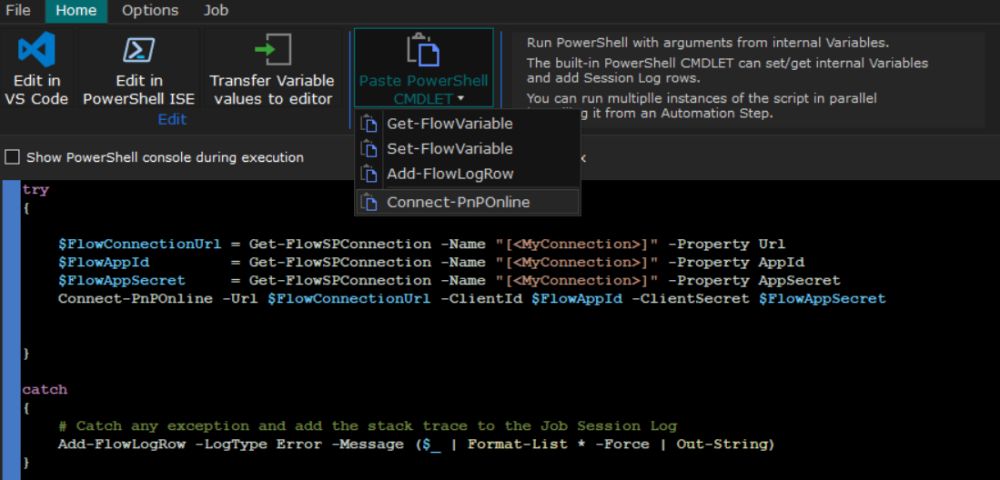The height and width of the screenshot is (480, 1000).
Task: Choose Get-FlowVariable from the CMDLET list
Action: [449, 124]
